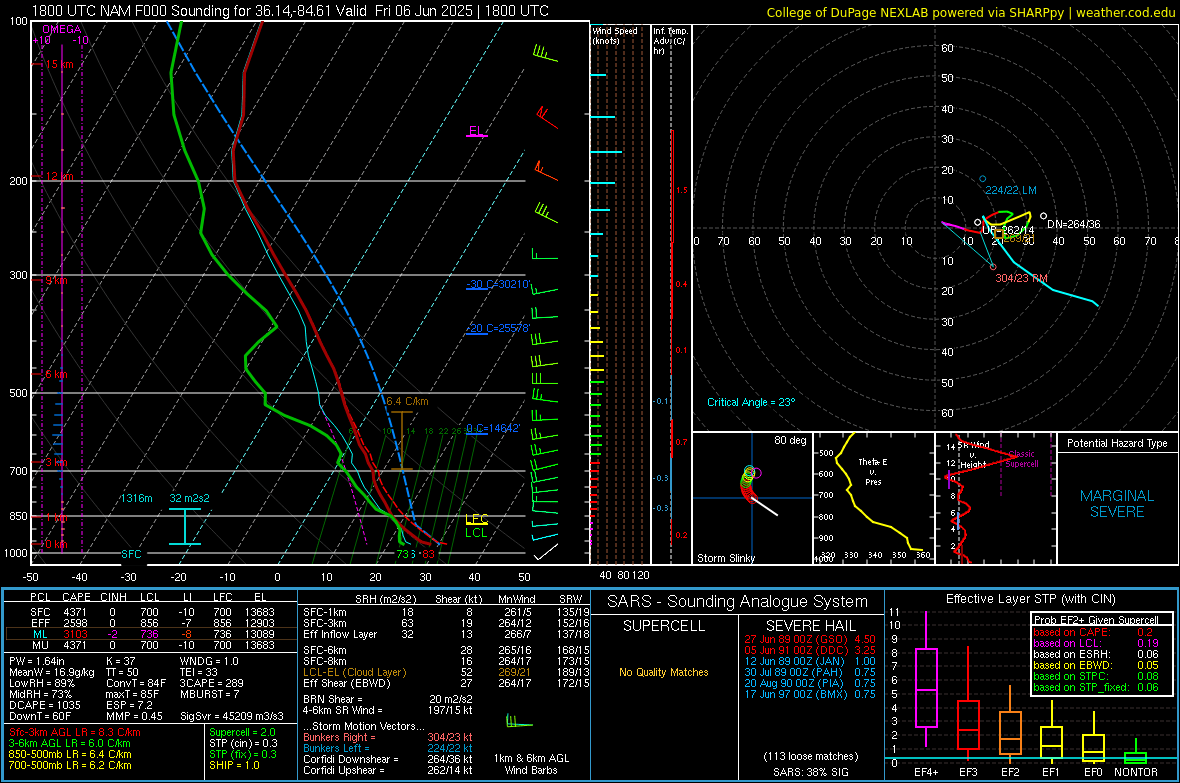Click the -30 C=30210' height label
The image size is (1180, 783).
point(498,285)
